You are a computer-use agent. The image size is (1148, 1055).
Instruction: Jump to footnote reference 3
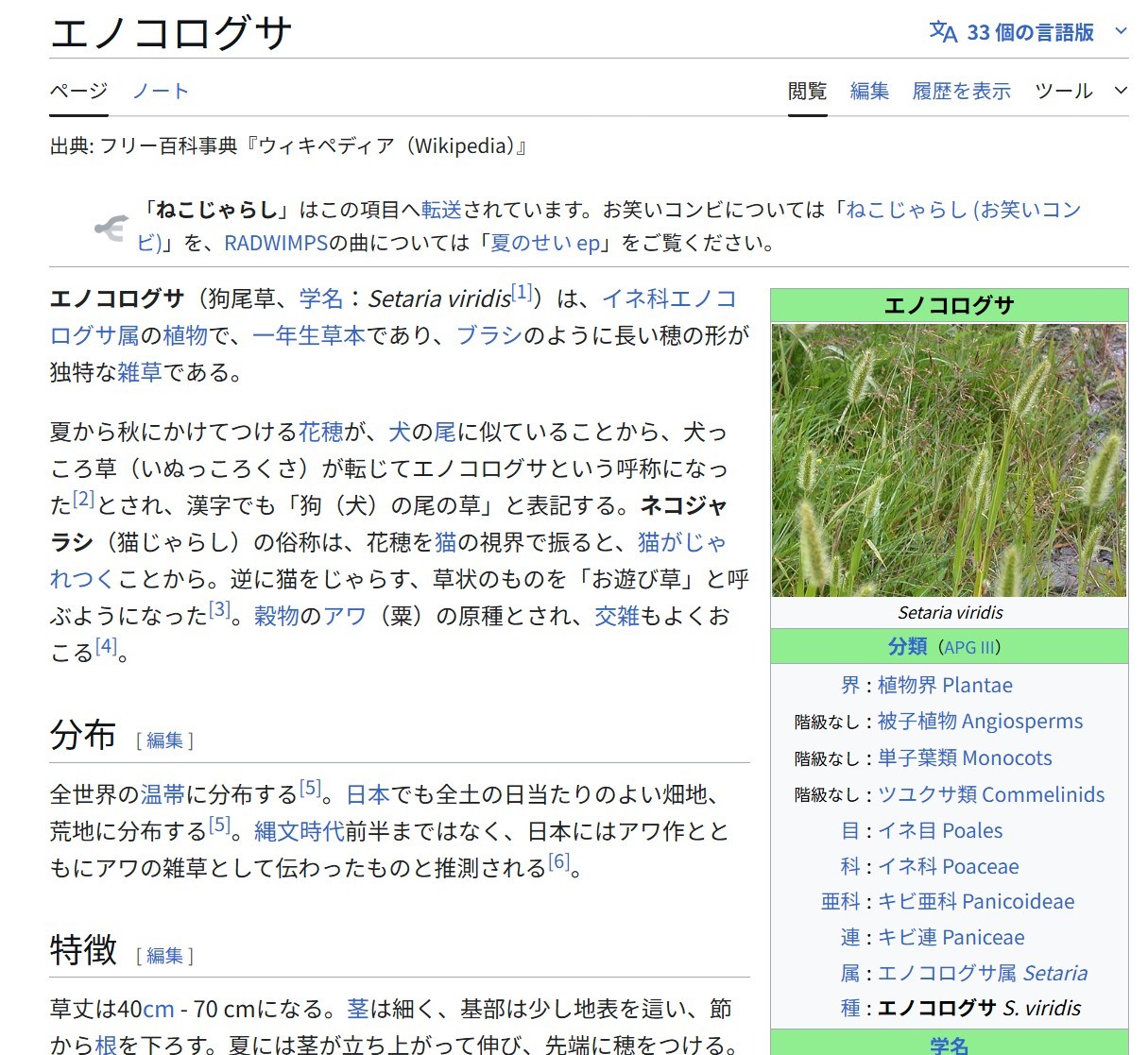[x=219, y=610]
